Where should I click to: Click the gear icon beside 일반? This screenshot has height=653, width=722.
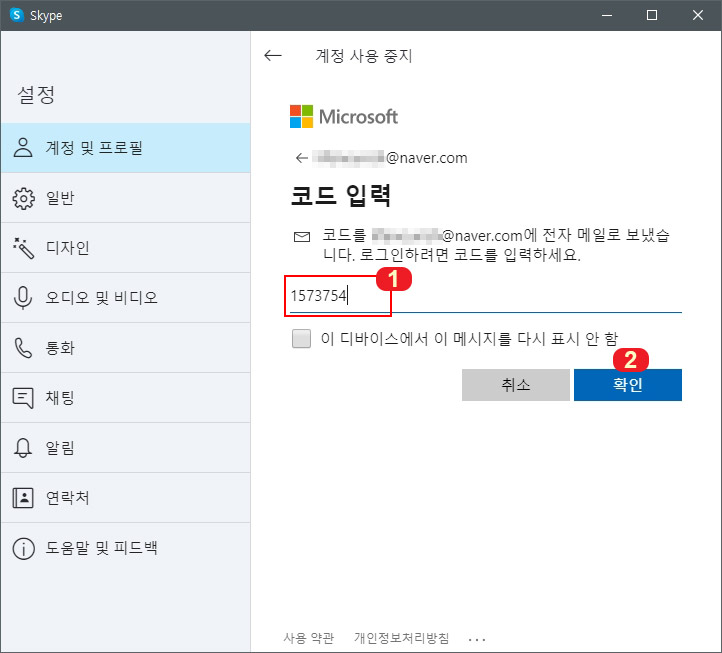point(23,198)
